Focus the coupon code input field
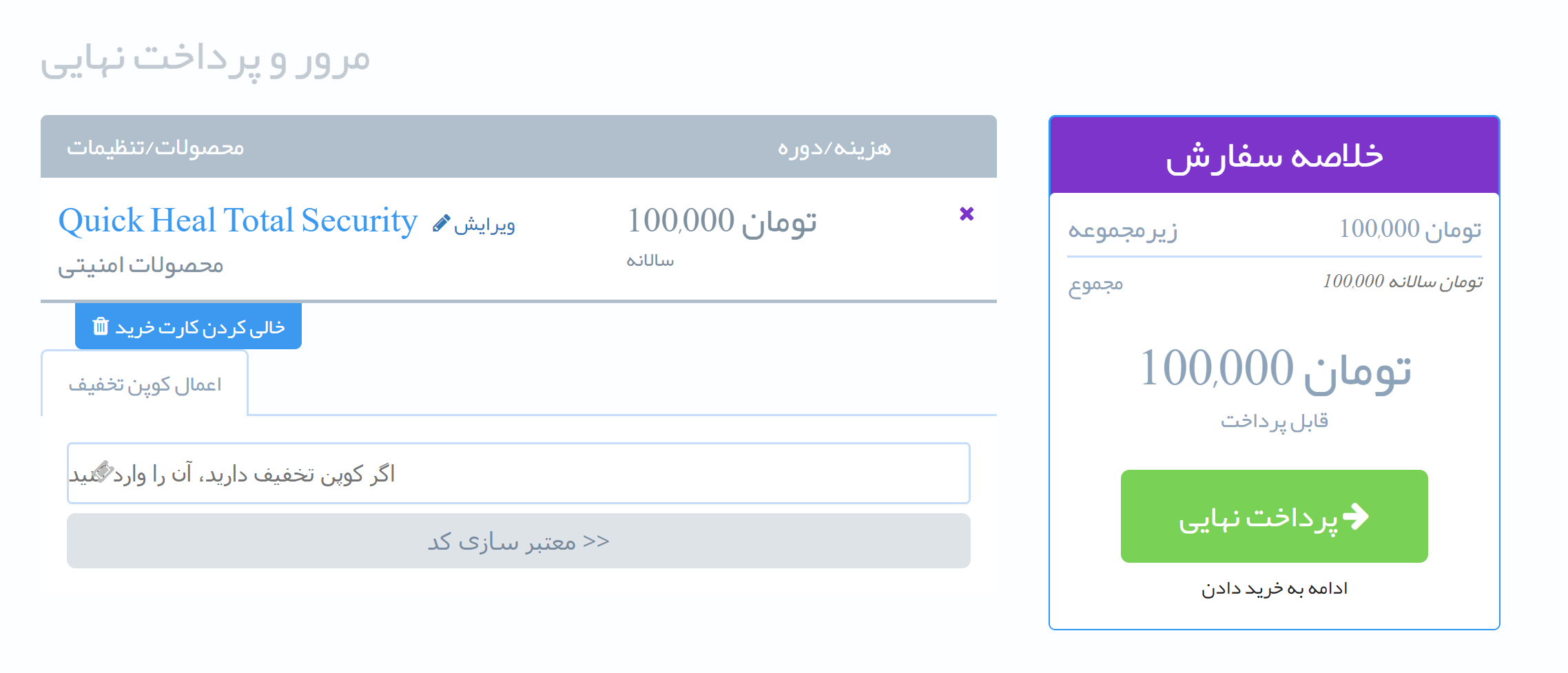The width and height of the screenshot is (1568, 673). click(x=518, y=473)
